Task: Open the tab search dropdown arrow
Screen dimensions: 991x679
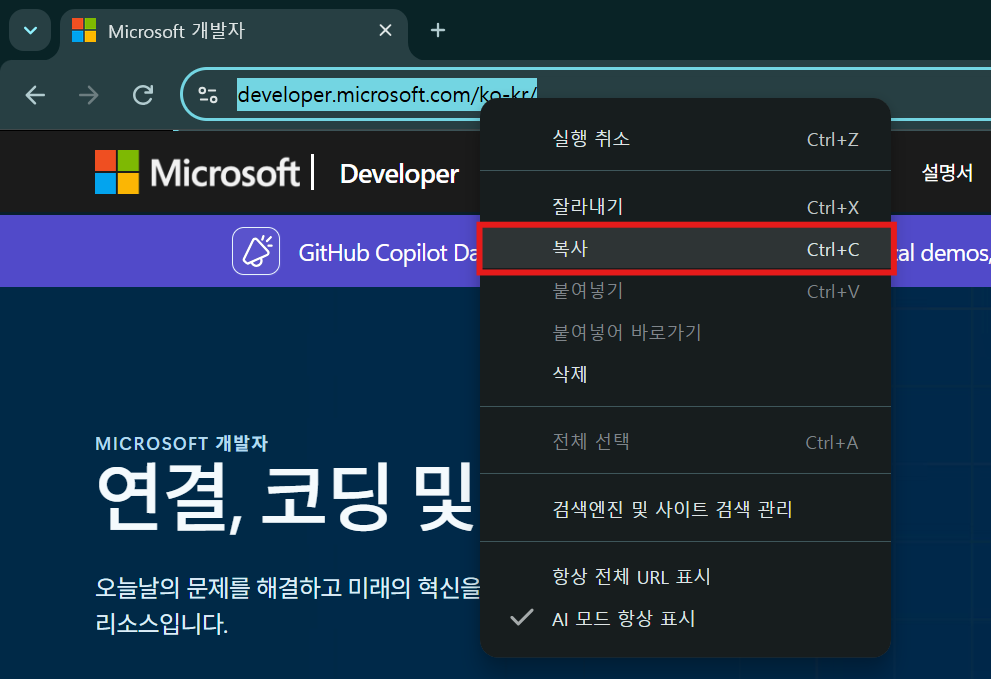Action: tap(30, 30)
